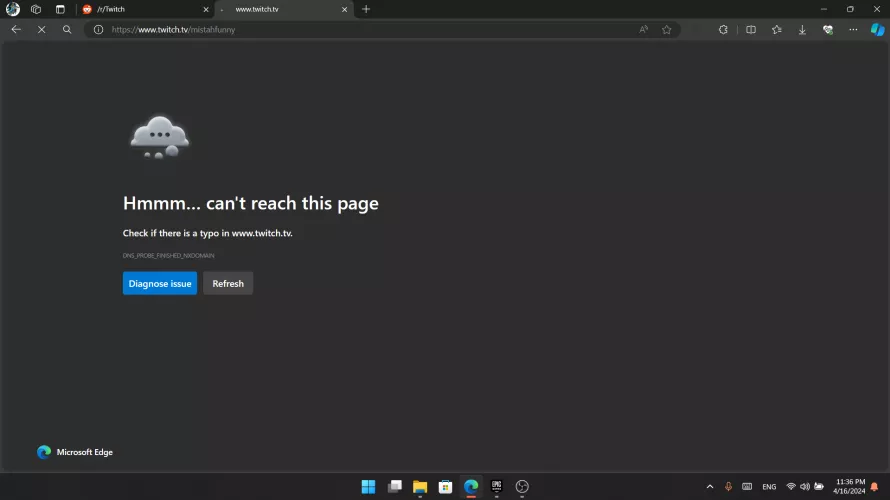The image size is (890, 500).
Task: Open the profile avatar icon
Action: tap(12, 9)
